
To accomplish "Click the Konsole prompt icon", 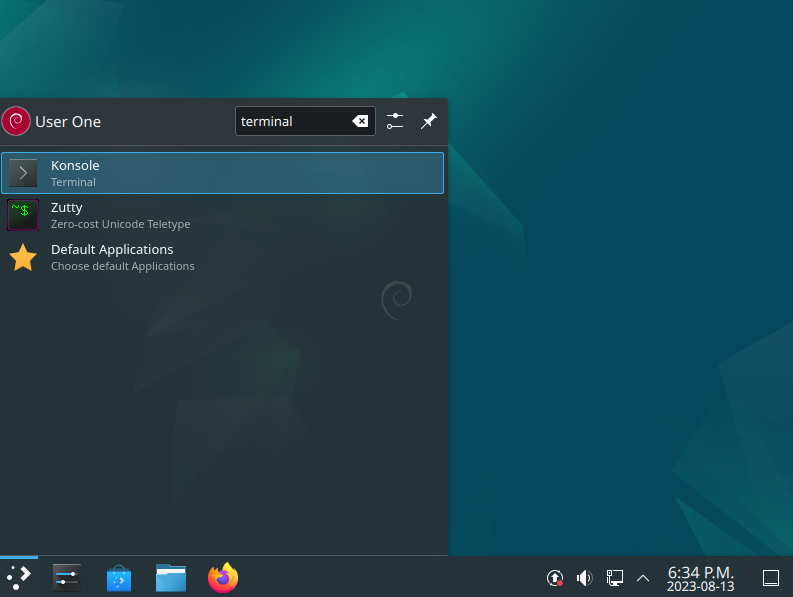I will click(23, 173).
